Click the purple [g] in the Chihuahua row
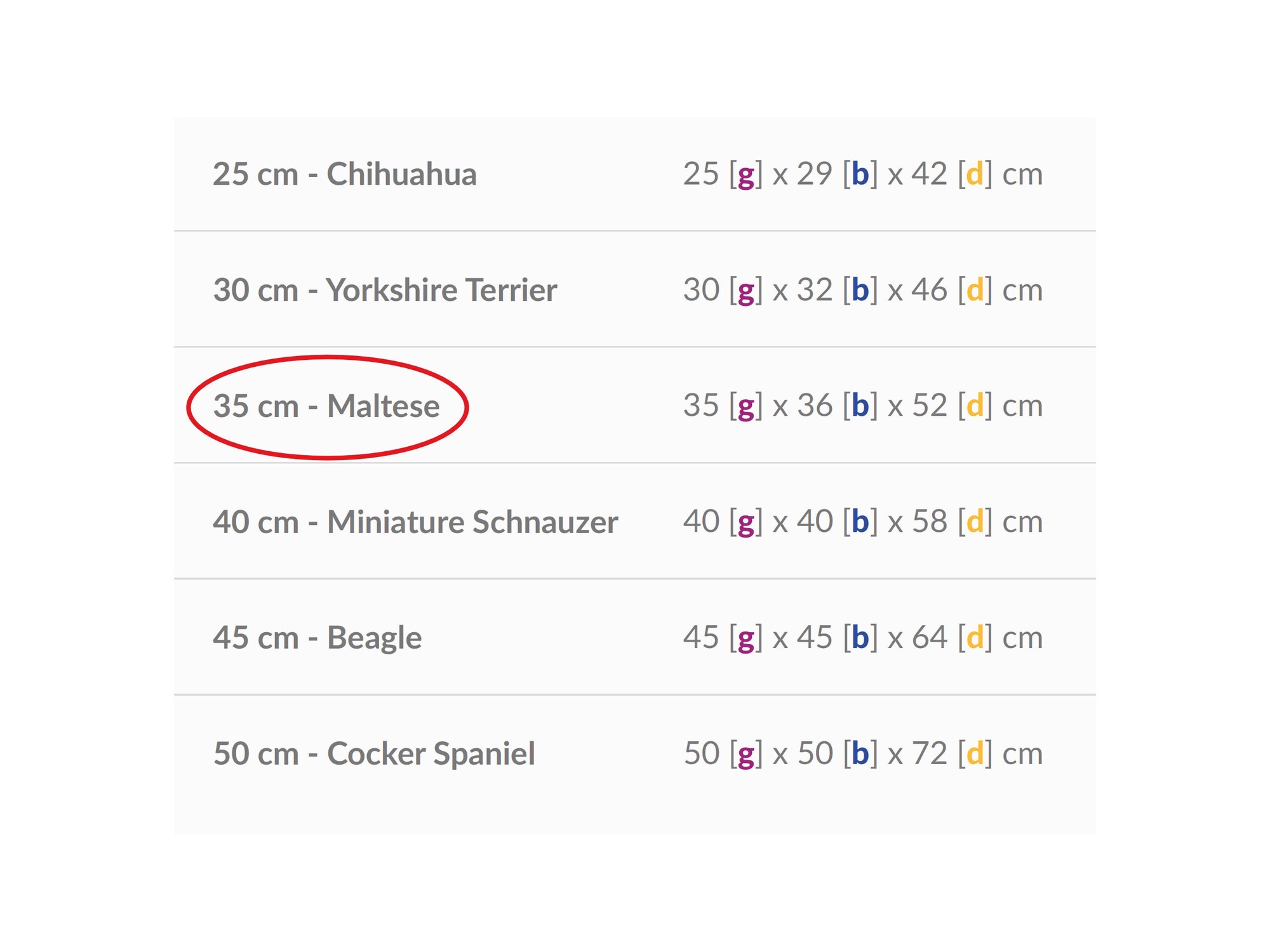The width and height of the screenshot is (1270, 952). (x=745, y=175)
